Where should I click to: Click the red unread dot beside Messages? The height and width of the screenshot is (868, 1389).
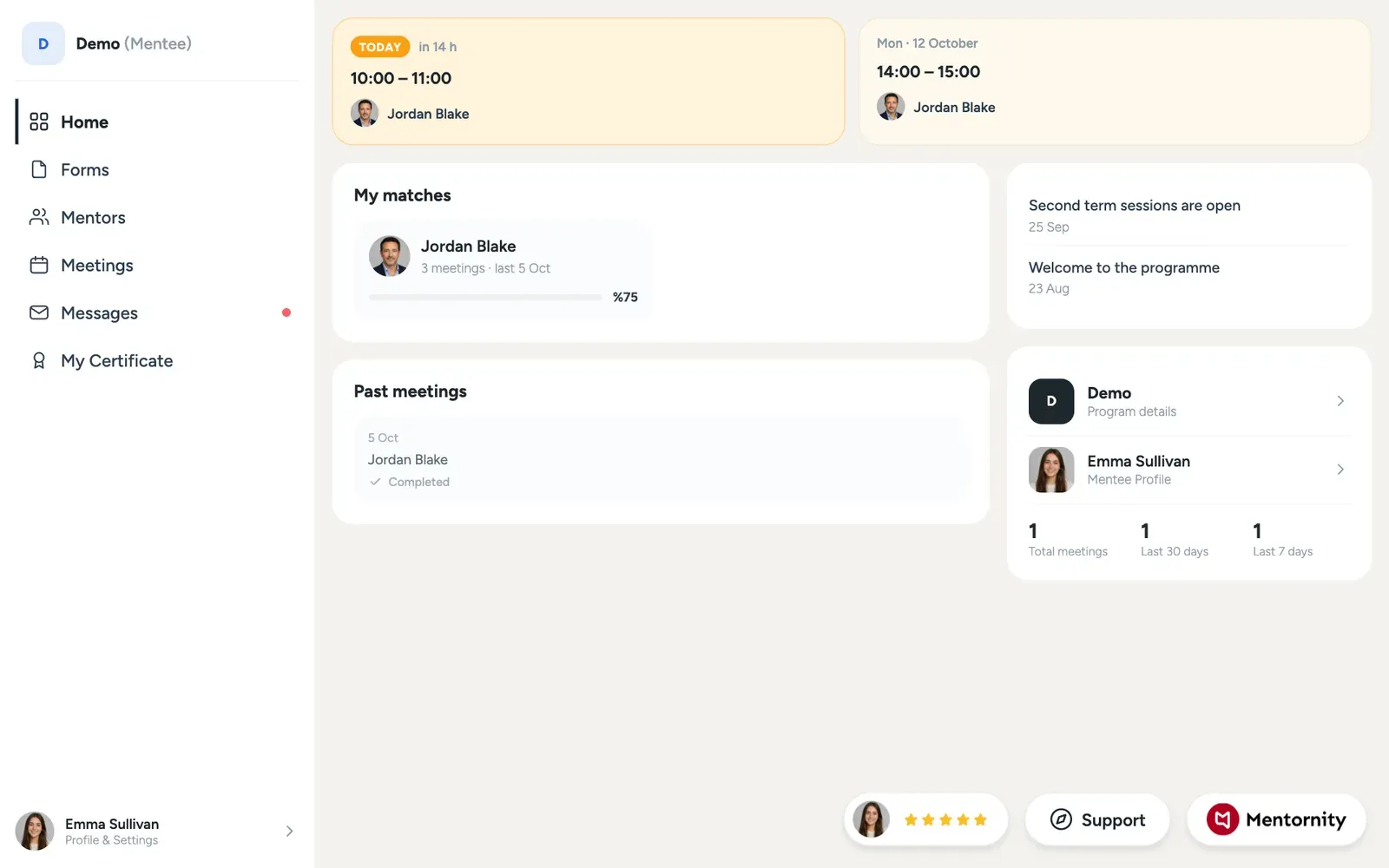[286, 312]
